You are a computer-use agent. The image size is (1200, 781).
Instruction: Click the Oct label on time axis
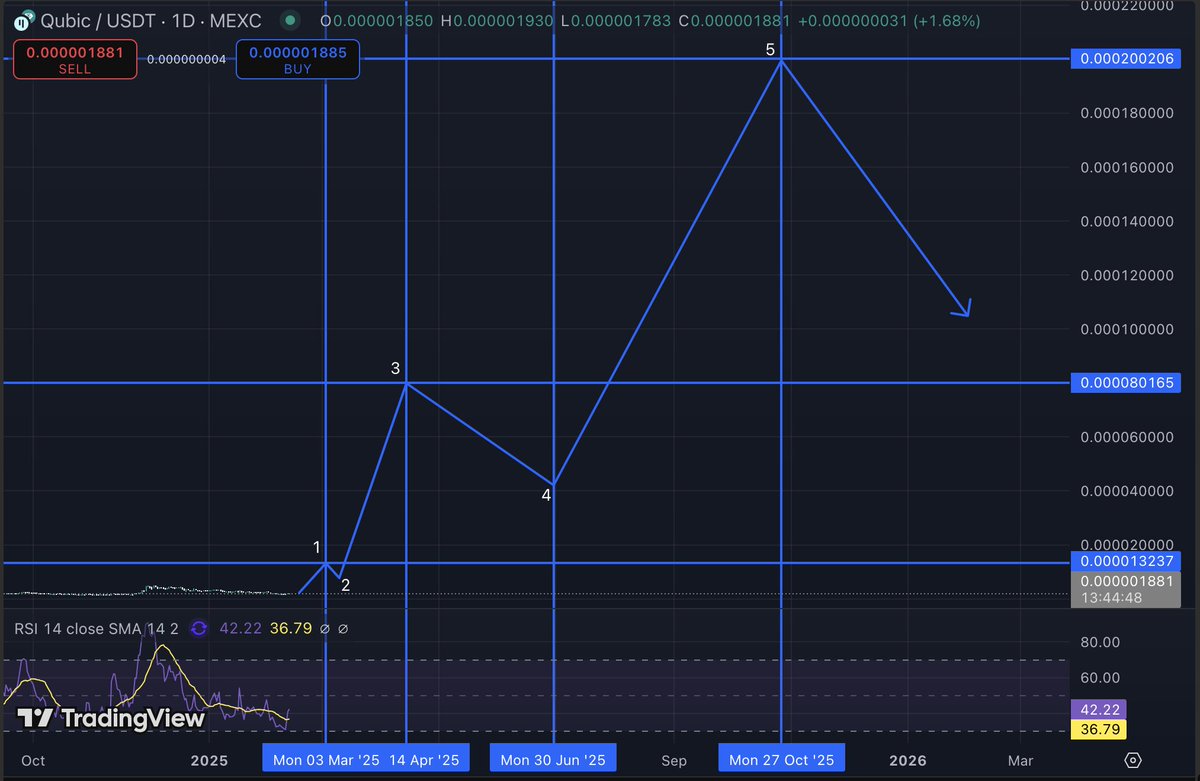pos(33,760)
